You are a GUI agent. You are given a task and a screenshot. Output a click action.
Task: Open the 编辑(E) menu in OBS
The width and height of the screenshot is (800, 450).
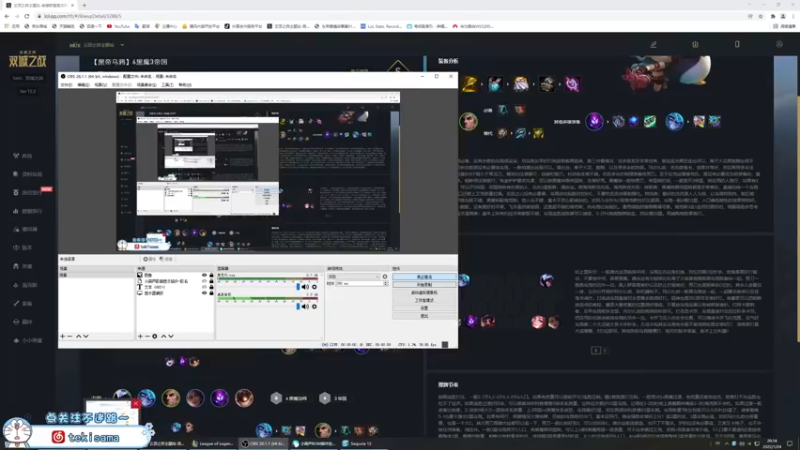(83, 85)
